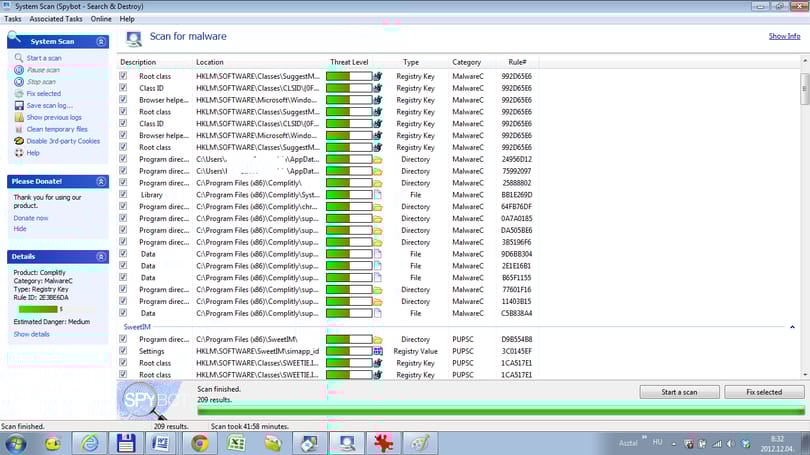
Task: Uncheck checkbox for Data row C5B838A4
Action: [123, 312]
